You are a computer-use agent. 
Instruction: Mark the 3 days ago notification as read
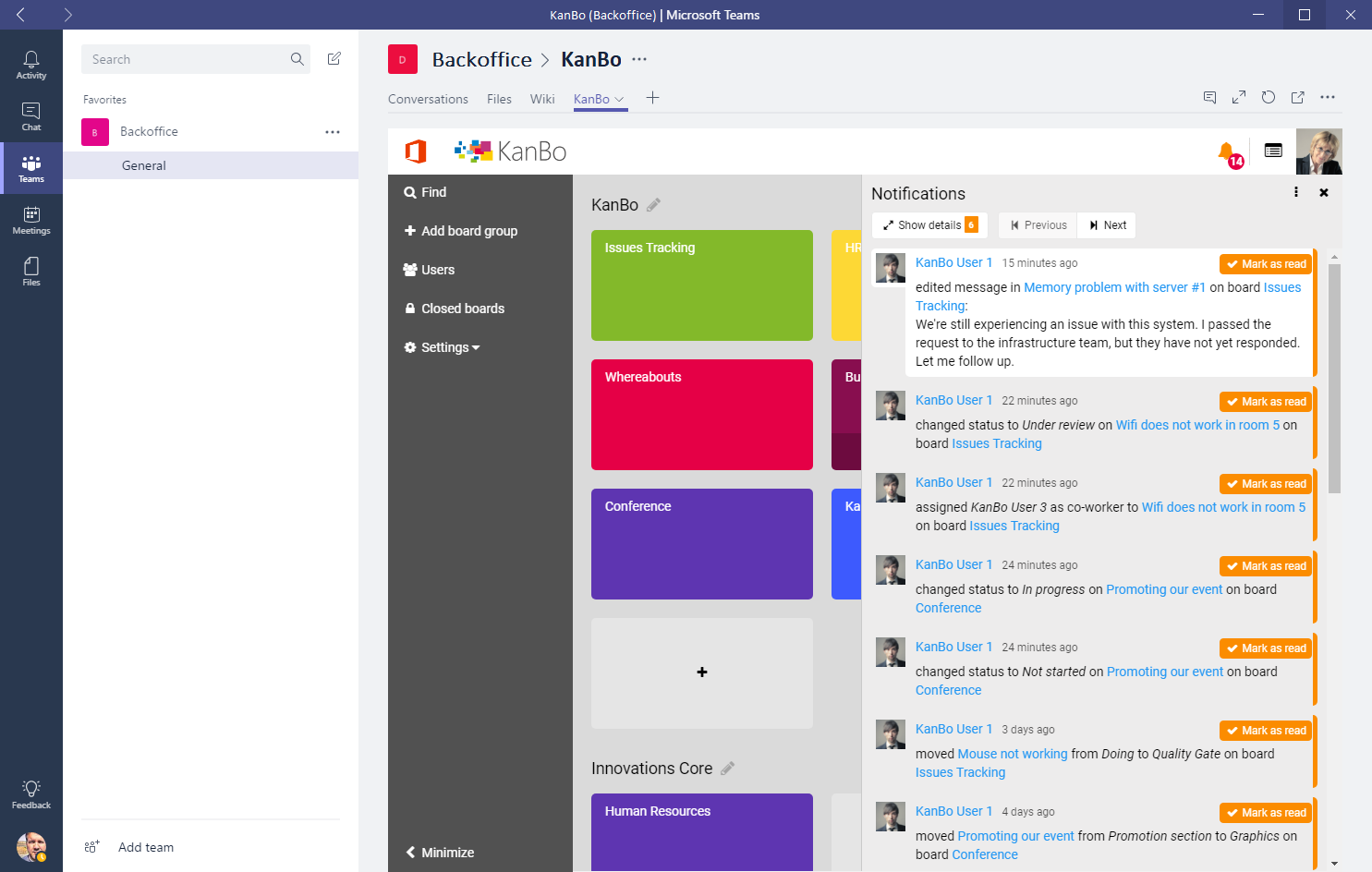point(1266,731)
